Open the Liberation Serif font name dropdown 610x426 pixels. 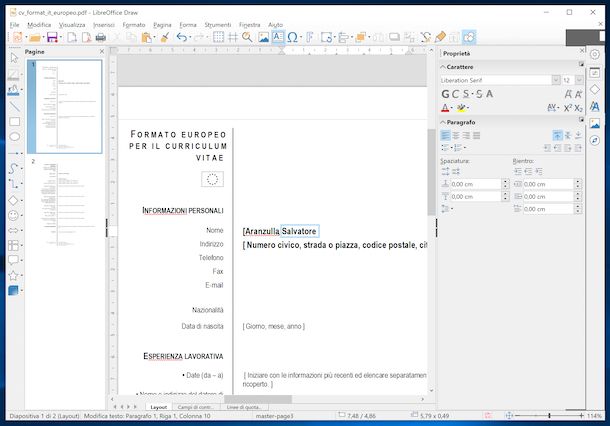pyautogui.click(x=556, y=80)
